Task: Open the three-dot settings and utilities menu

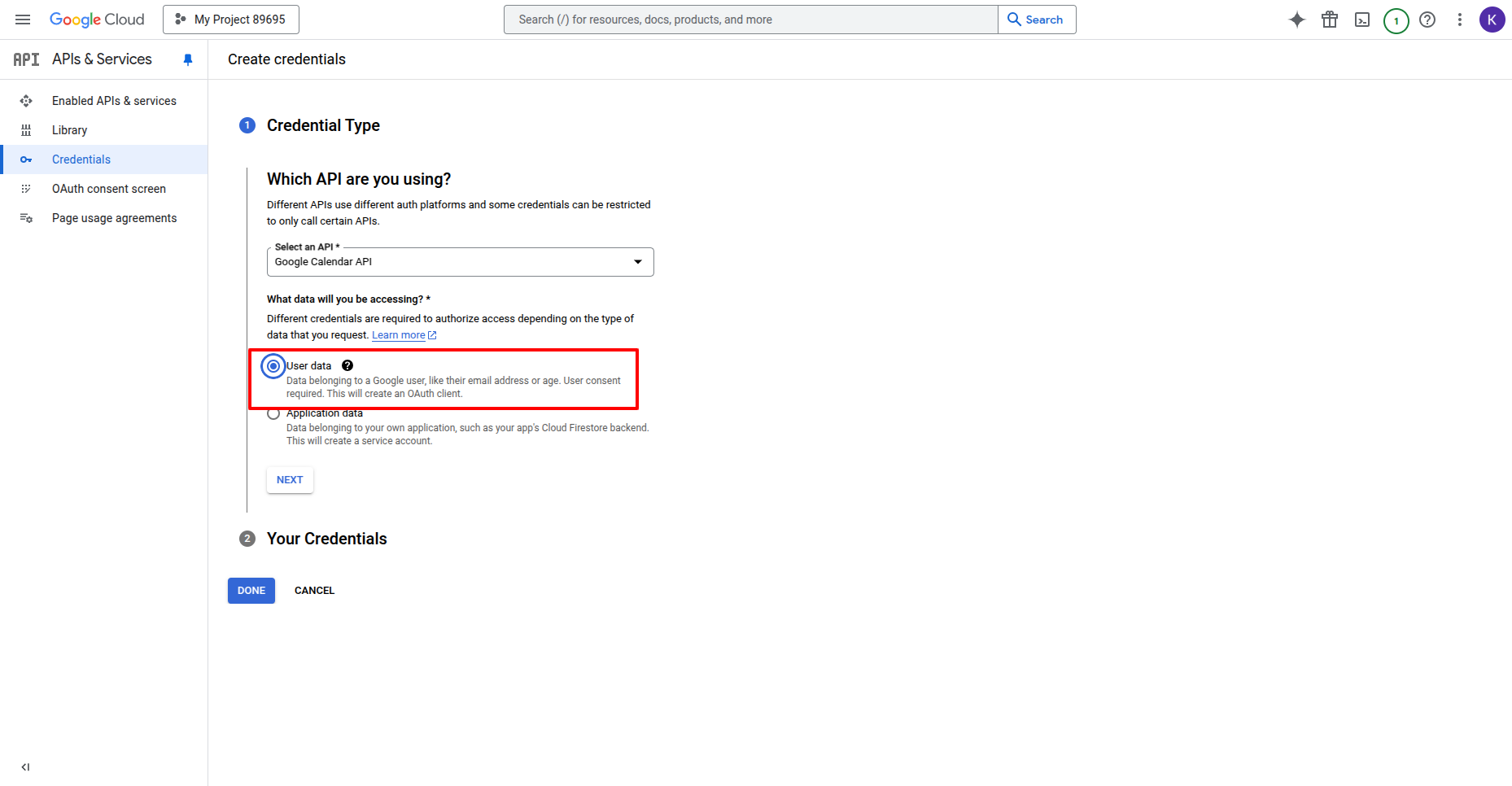Action: 1460,20
